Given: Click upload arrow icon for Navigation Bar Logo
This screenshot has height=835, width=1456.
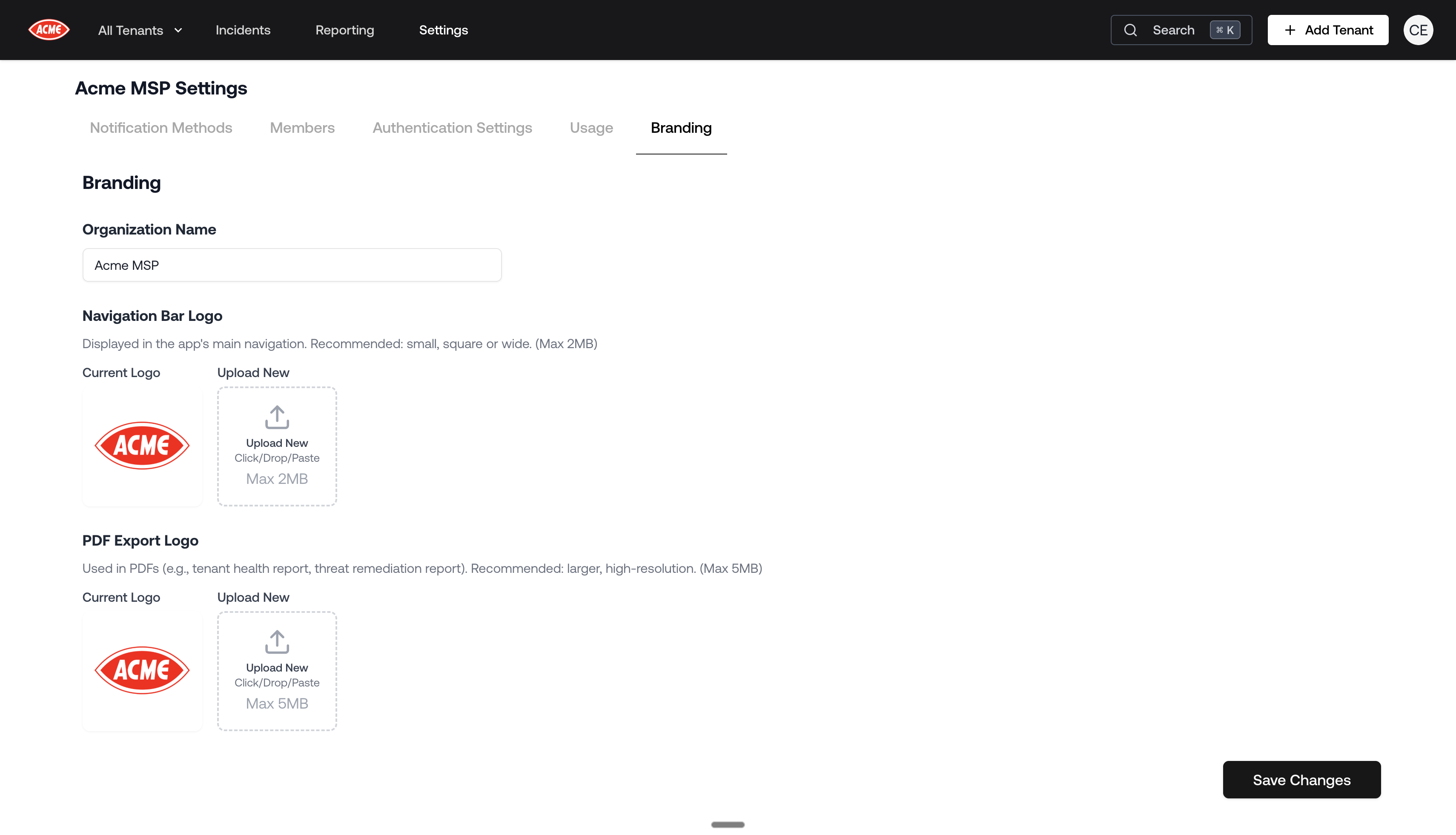Looking at the screenshot, I should point(277,417).
